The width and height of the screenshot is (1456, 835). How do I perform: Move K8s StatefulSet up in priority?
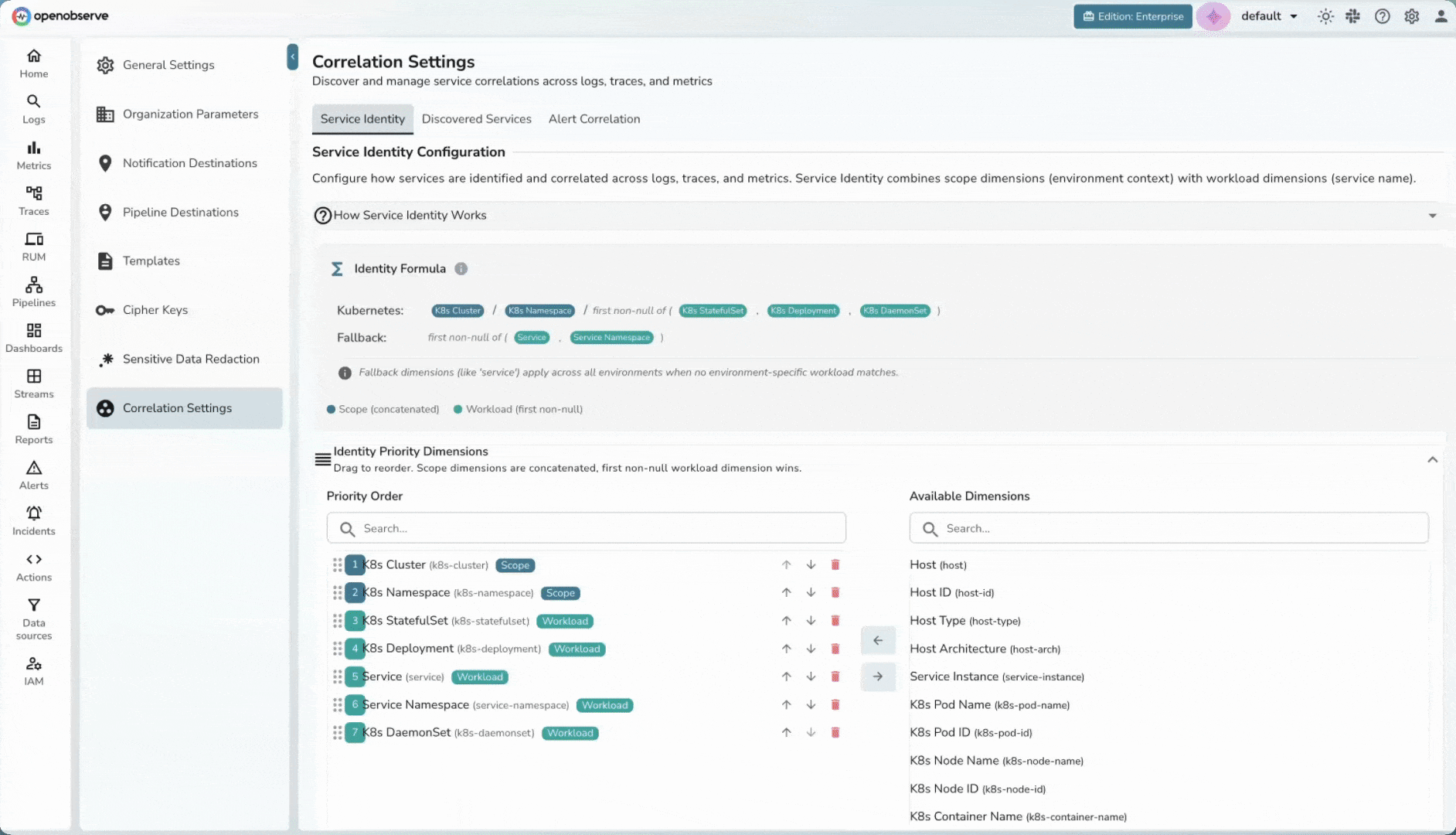(786, 621)
